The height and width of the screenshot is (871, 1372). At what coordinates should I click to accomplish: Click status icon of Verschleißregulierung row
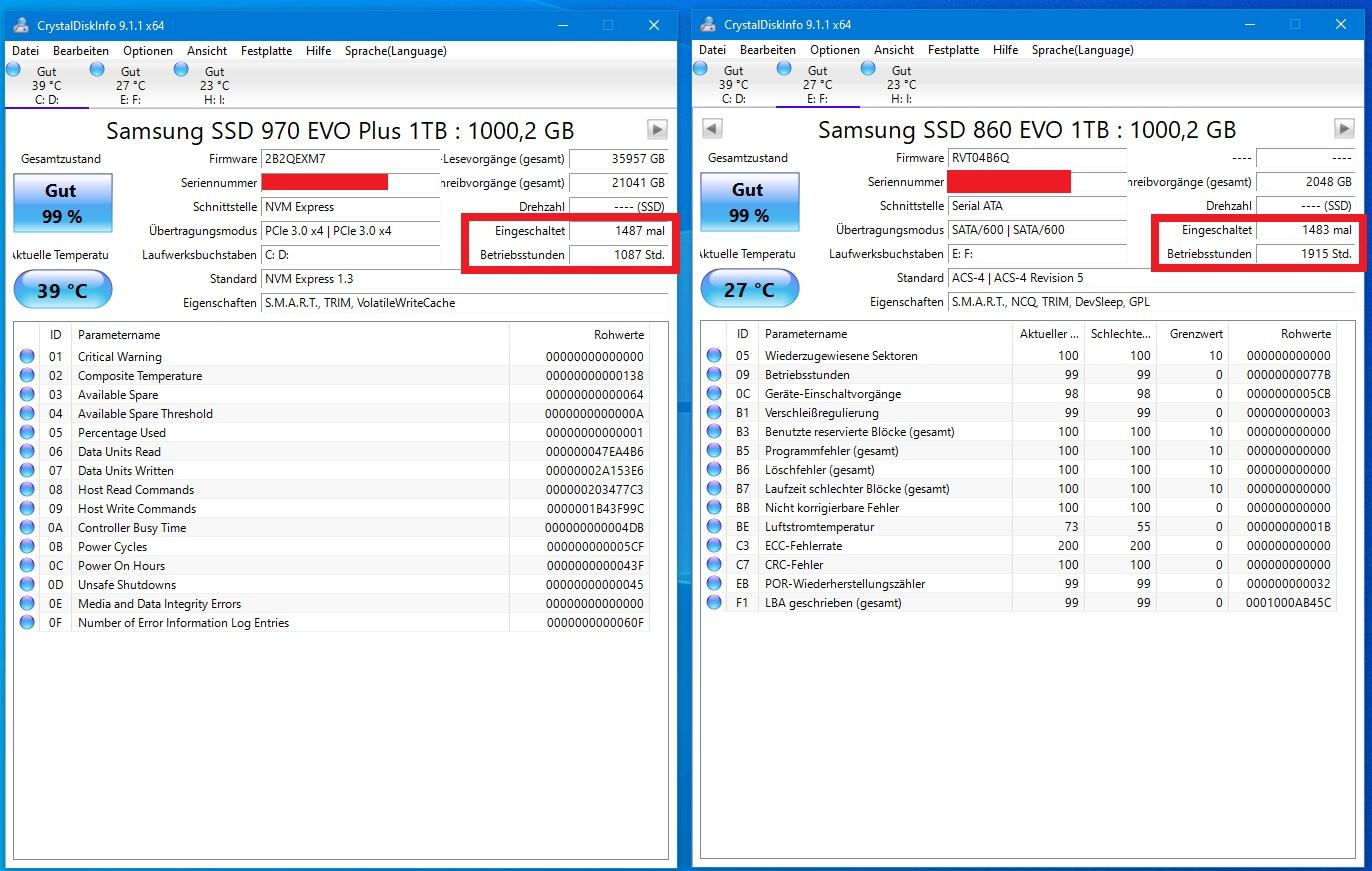point(714,413)
